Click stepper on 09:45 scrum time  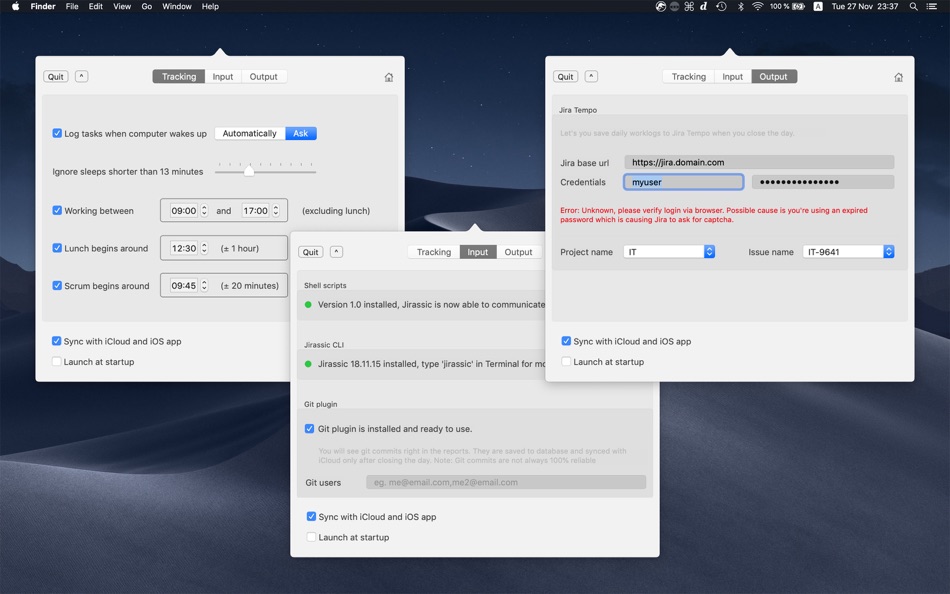204,285
